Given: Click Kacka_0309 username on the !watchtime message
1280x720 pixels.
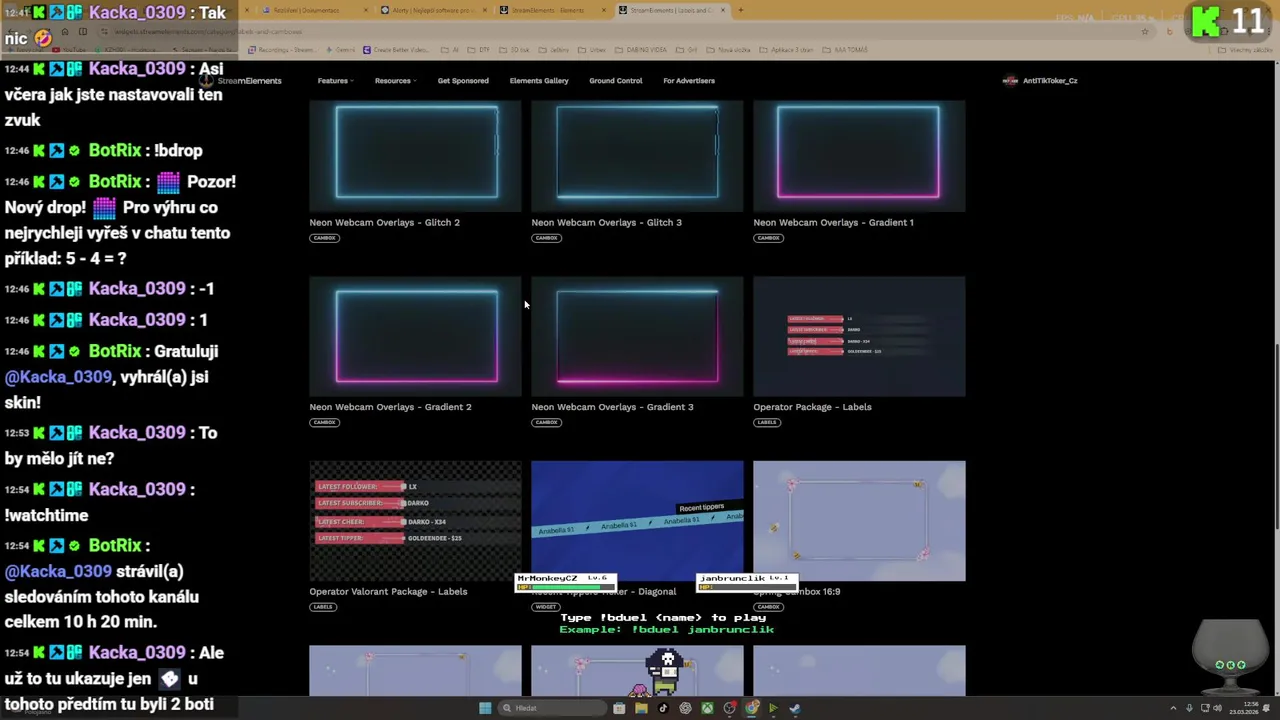Looking at the screenshot, I should [137, 489].
